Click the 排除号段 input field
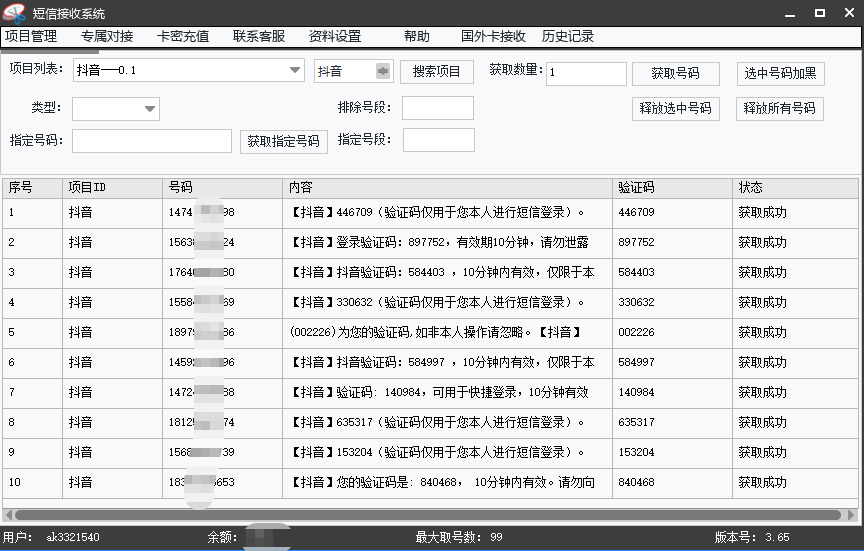Image resolution: width=864 pixels, height=551 pixels. click(437, 108)
